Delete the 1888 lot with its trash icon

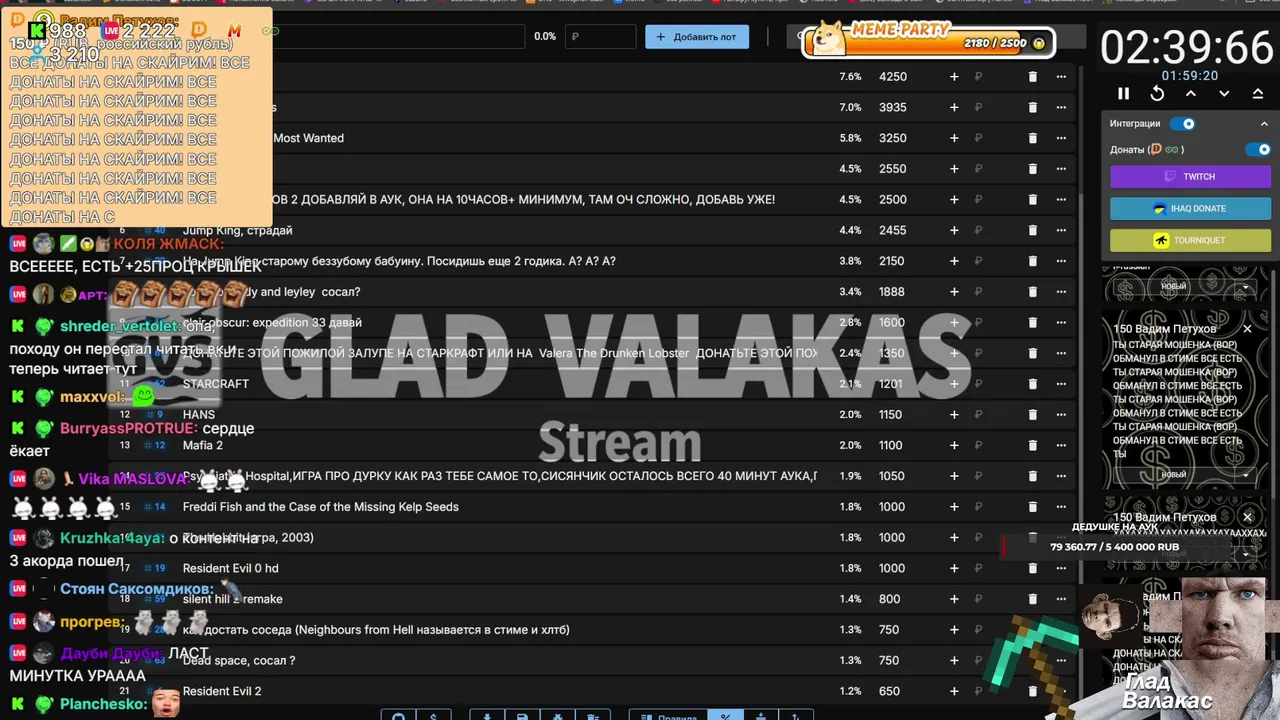coord(1033,292)
